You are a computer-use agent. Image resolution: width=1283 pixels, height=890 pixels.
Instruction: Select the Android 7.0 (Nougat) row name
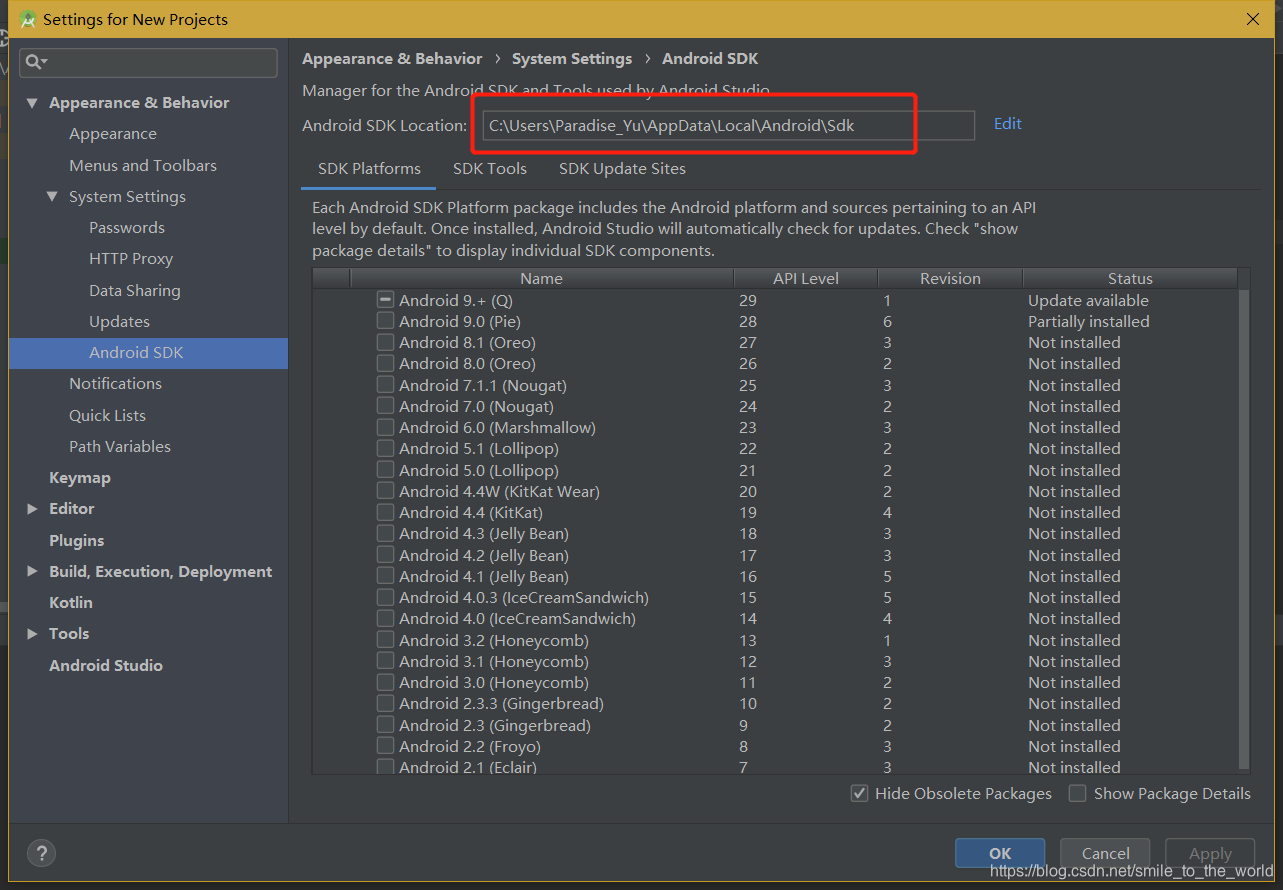click(x=476, y=406)
